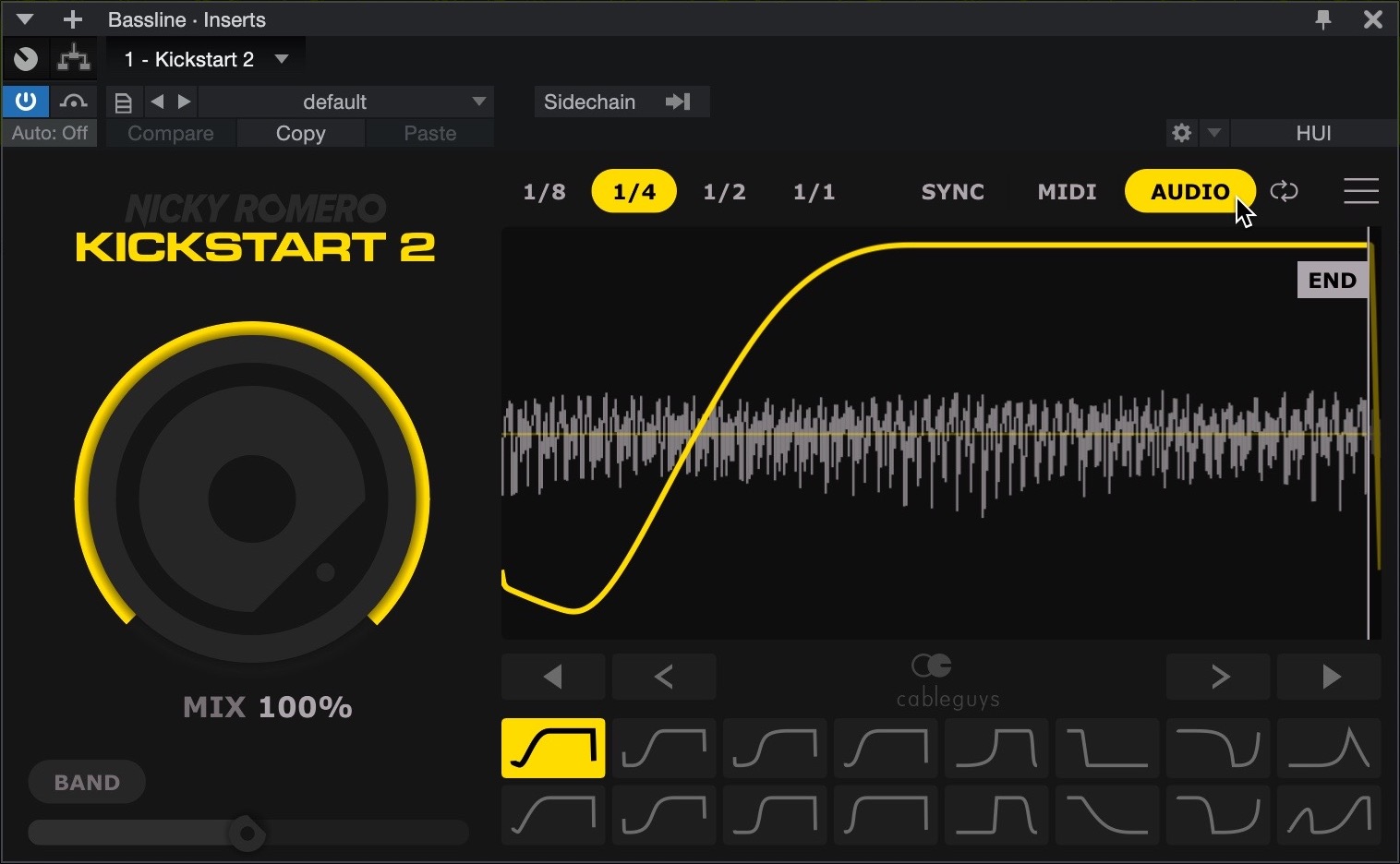This screenshot has height=864, width=1400.
Task: Select the fourth curve preset in the top row
Action: [x=886, y=748]
